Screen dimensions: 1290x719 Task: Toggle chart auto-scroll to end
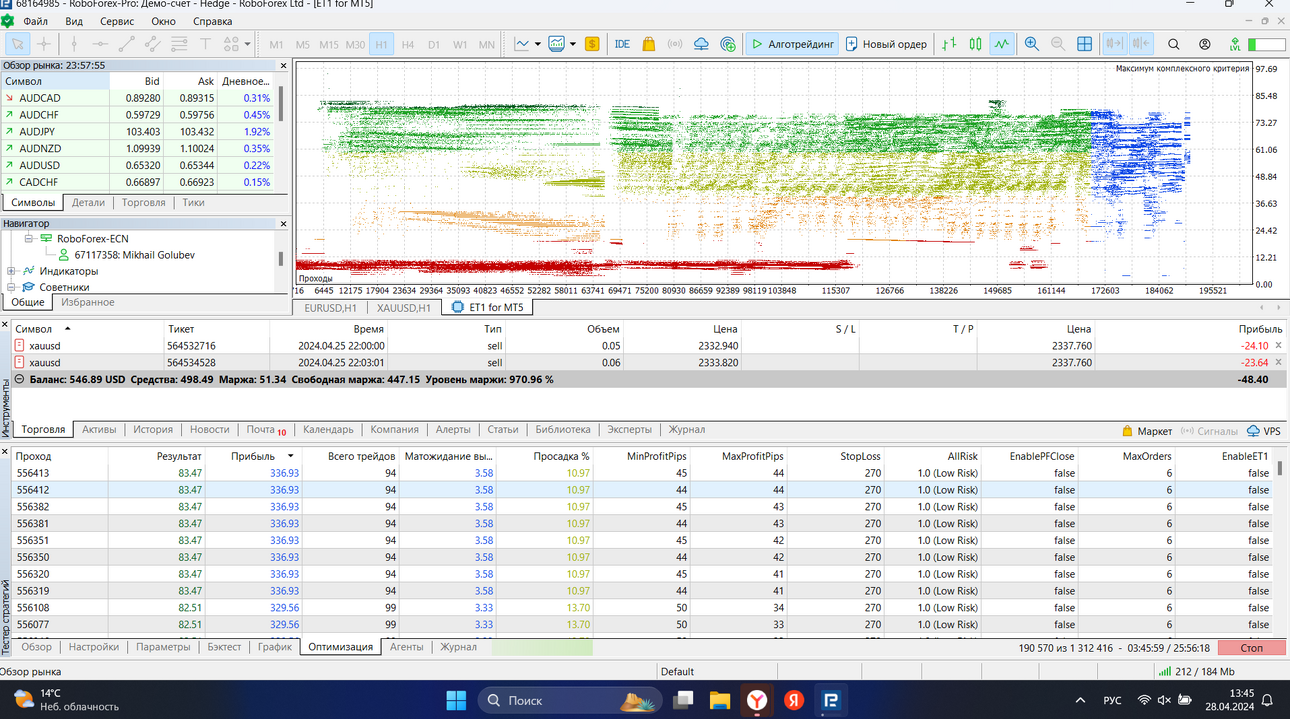click(1115, 44)
